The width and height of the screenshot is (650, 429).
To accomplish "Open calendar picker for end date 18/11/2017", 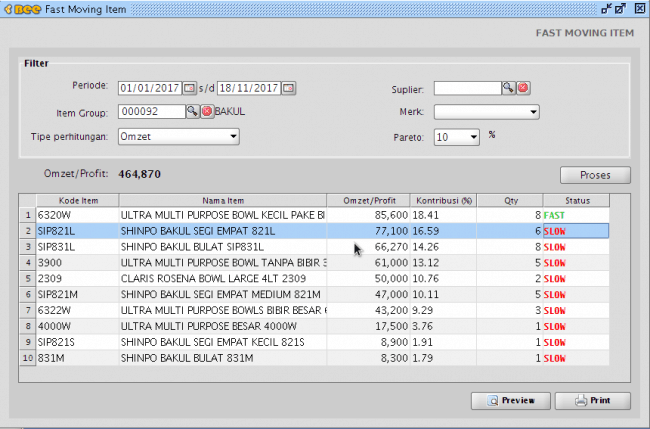I will [289, 88].
